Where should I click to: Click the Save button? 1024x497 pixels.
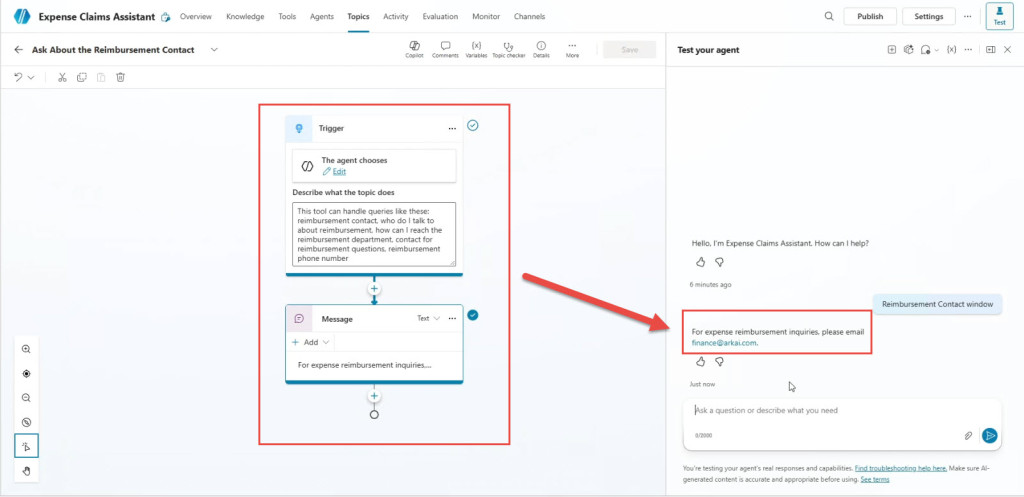630,50
